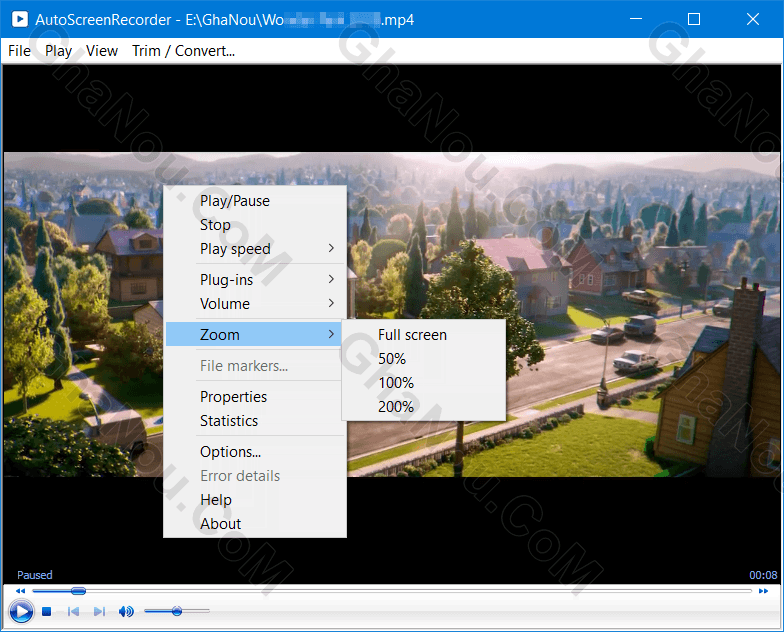Open the Trim / Convert... menu
The image size is (784, 632).
[x=184, y=51]
